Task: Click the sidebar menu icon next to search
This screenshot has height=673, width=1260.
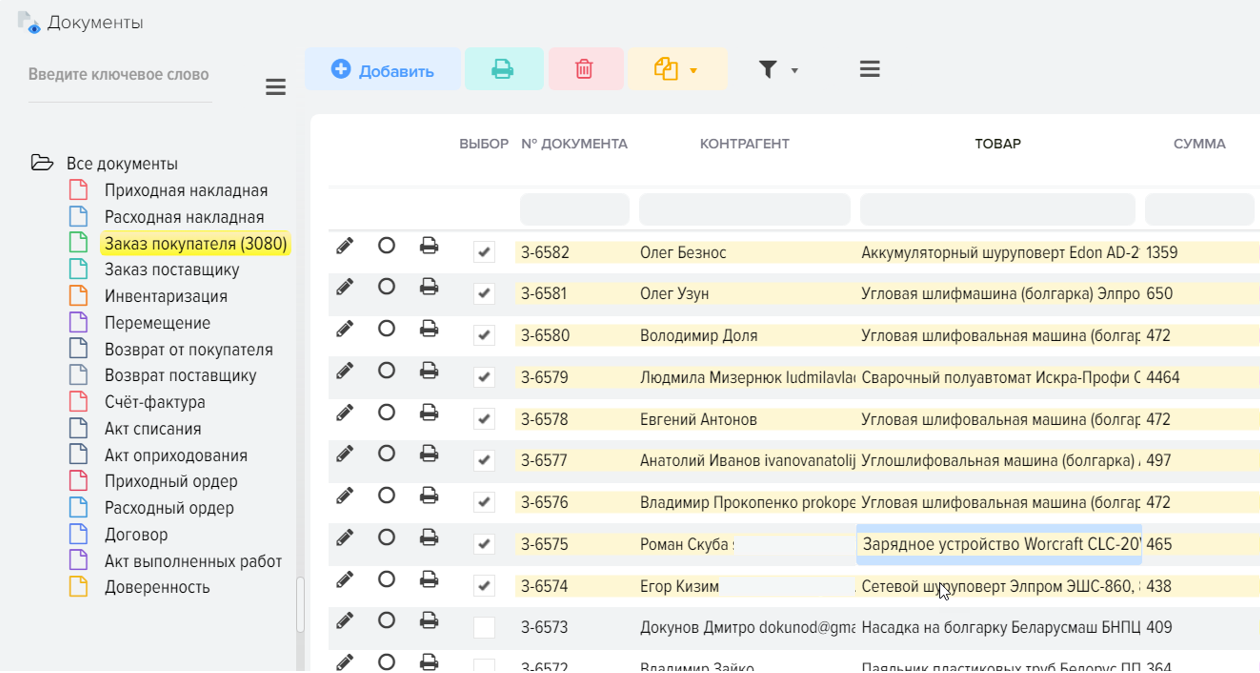Action: (276, 88)
